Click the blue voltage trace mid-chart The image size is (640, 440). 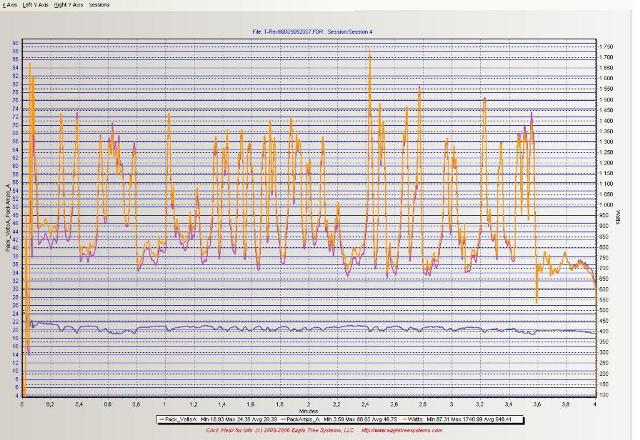tap(310, 330)
